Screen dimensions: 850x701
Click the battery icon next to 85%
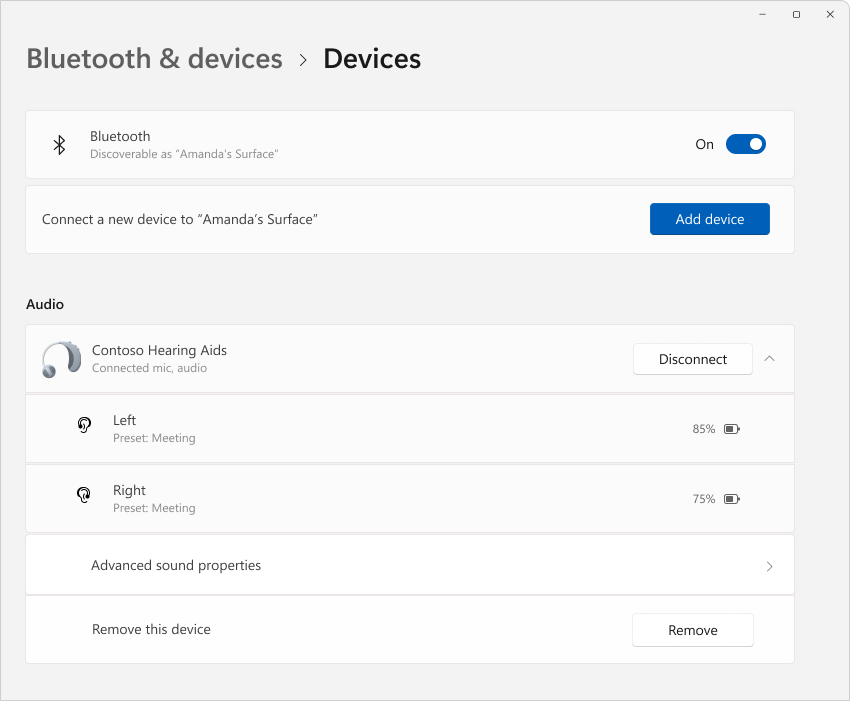[731, 428]
